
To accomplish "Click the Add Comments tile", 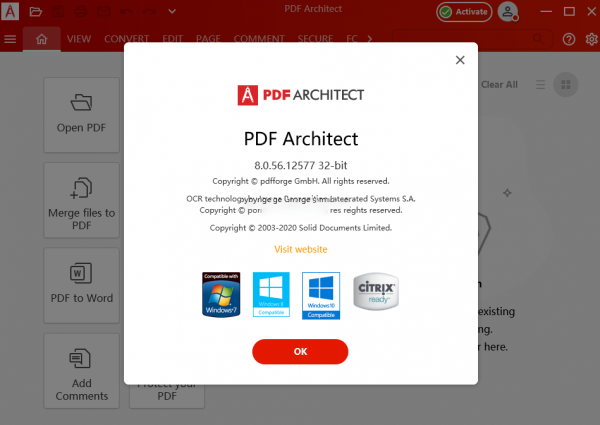I will point(82,371).
